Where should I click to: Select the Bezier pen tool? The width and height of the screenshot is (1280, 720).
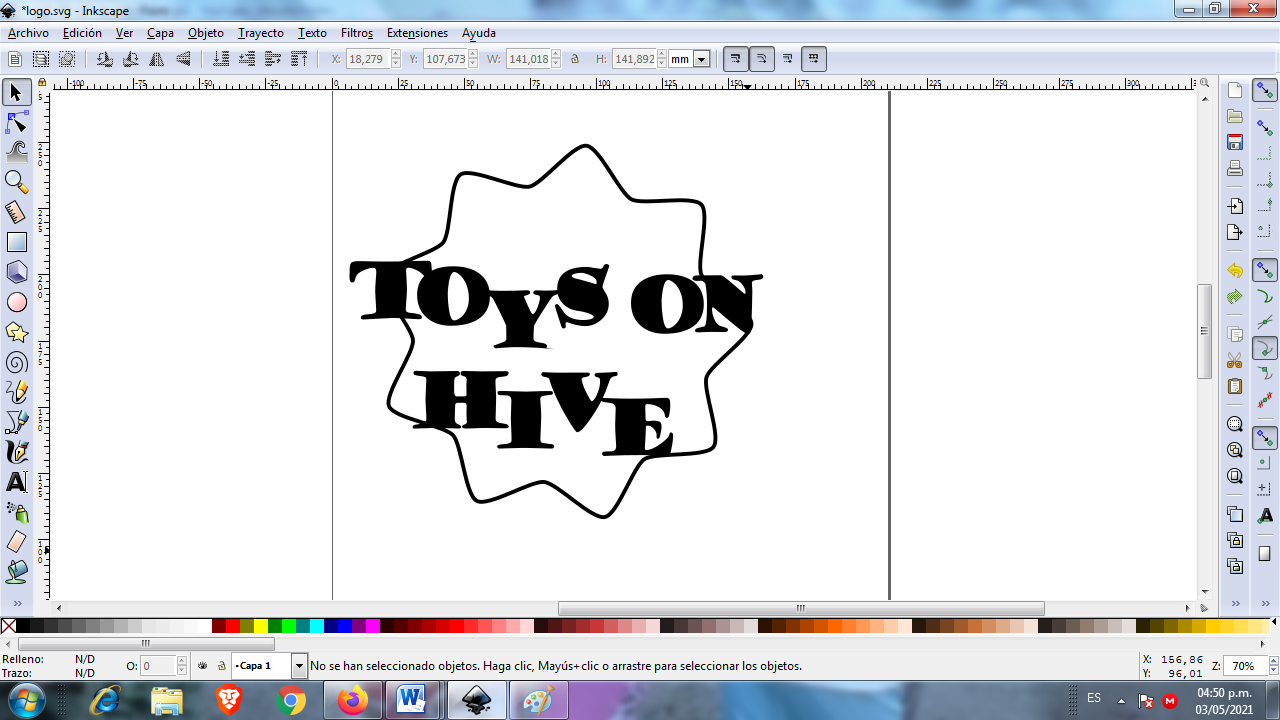[16, 422]
